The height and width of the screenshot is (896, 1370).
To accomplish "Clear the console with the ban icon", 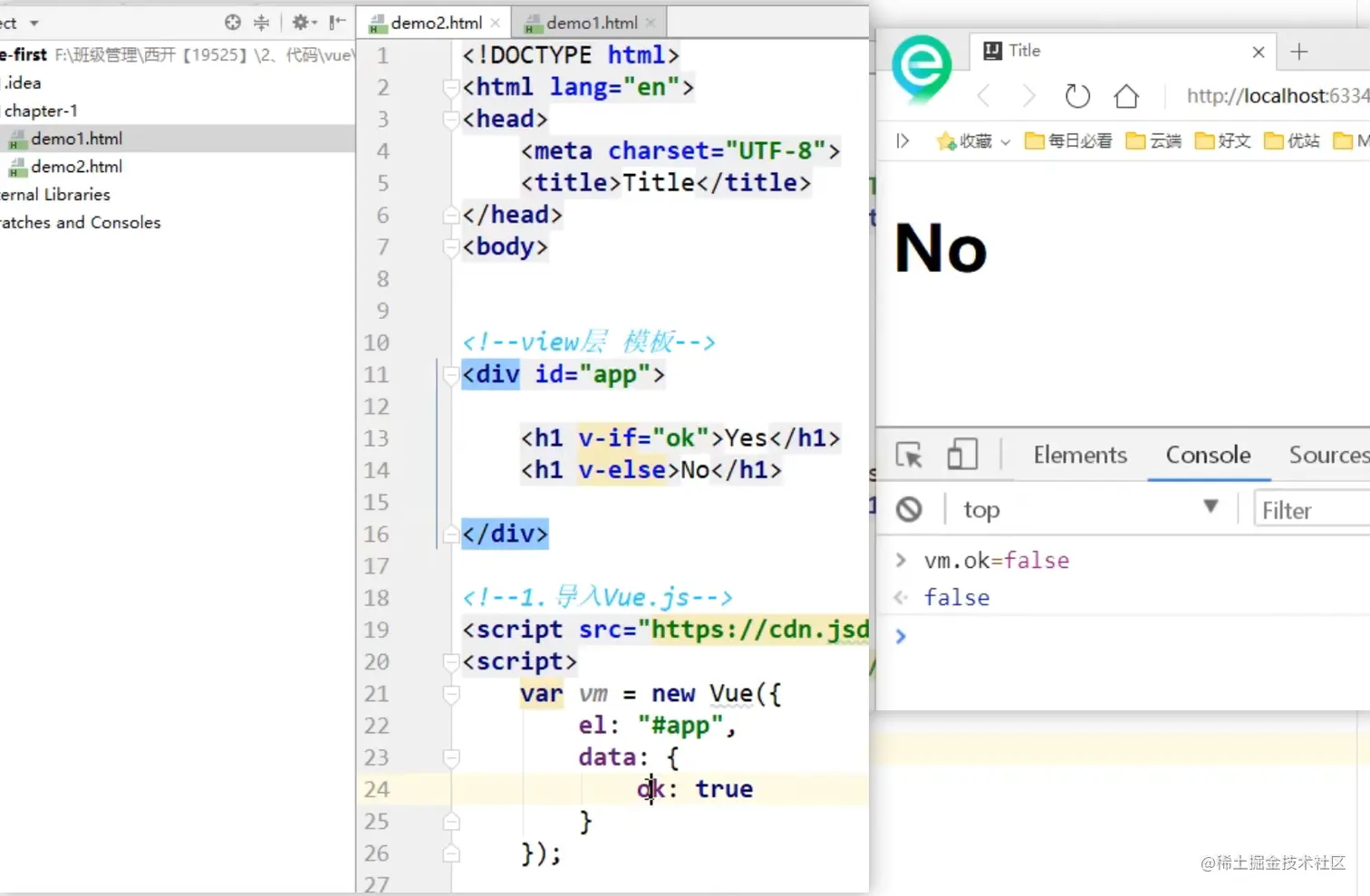I will pos(909,510).
